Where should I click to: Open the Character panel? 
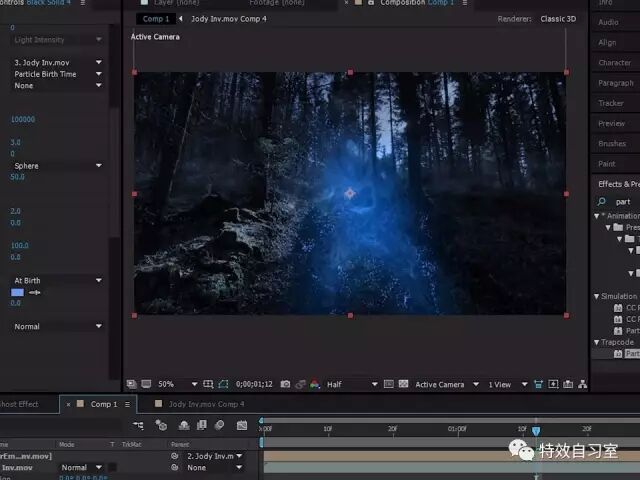click(614, 62)
